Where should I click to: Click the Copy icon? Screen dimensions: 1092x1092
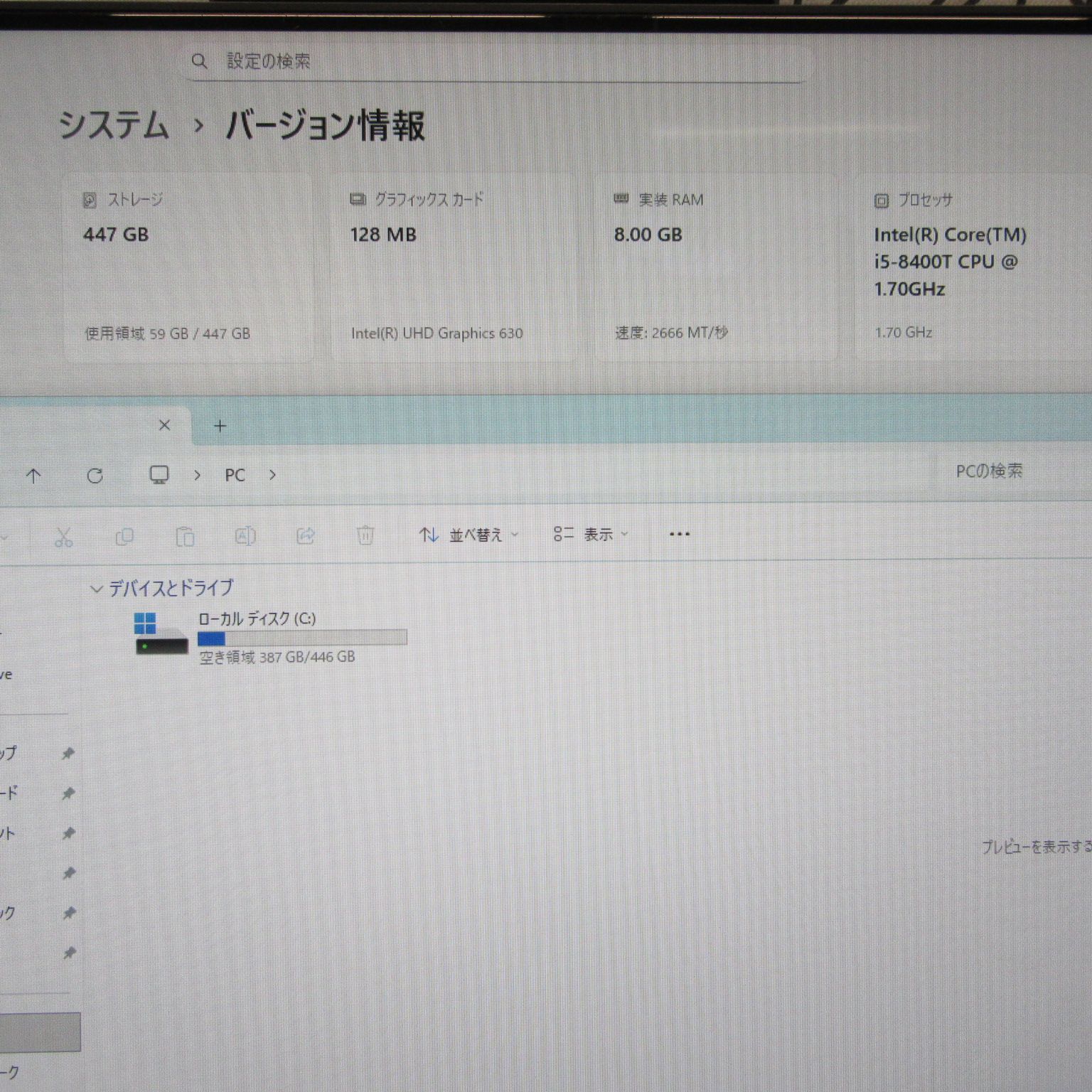[125, 537]
